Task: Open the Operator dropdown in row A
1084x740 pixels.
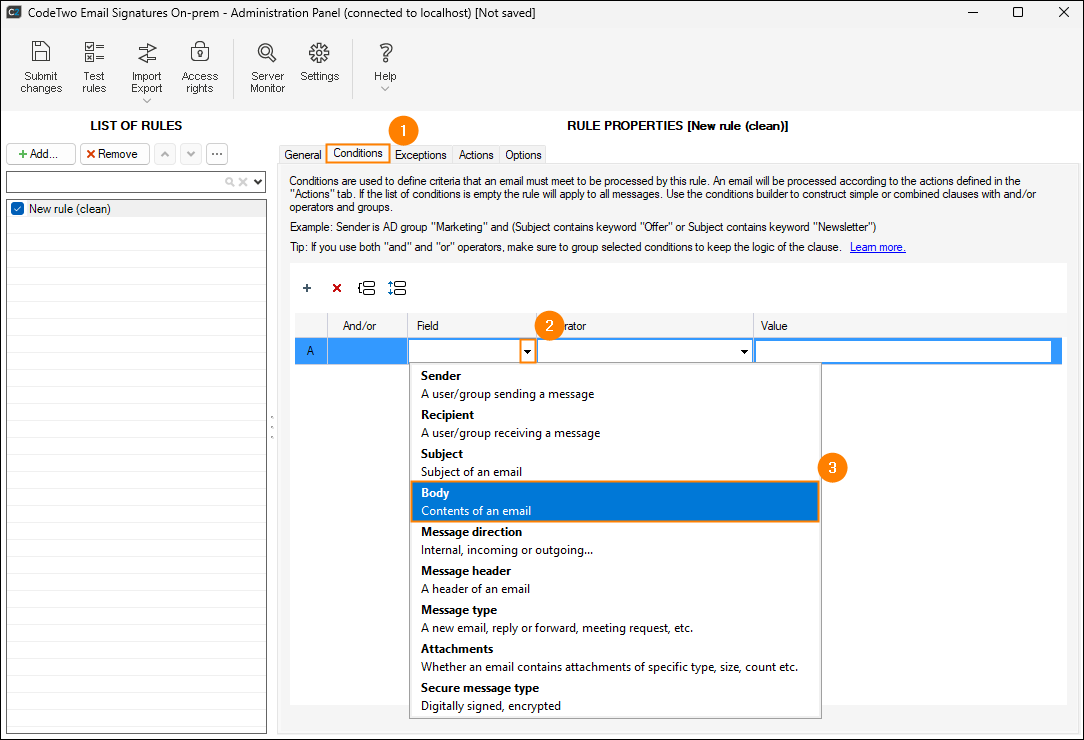Action: point(744,352)
